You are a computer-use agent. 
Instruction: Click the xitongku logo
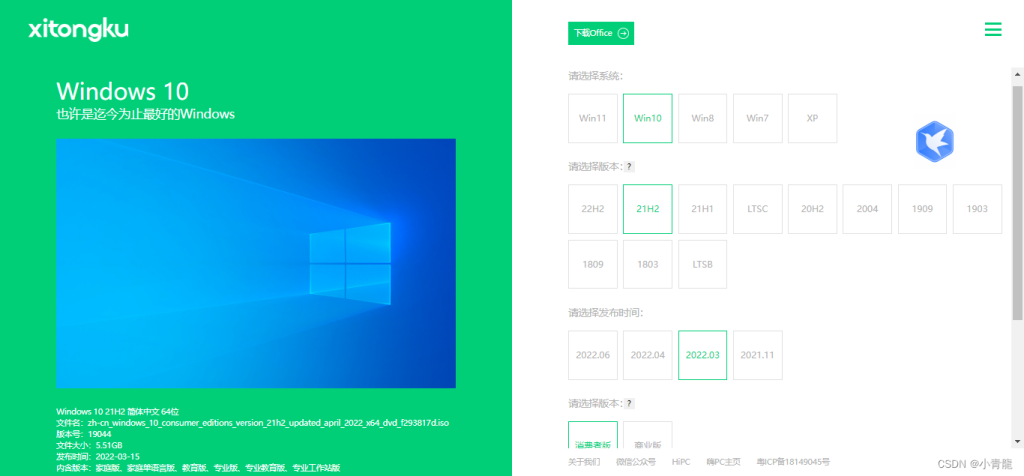(x=78, y=30)
